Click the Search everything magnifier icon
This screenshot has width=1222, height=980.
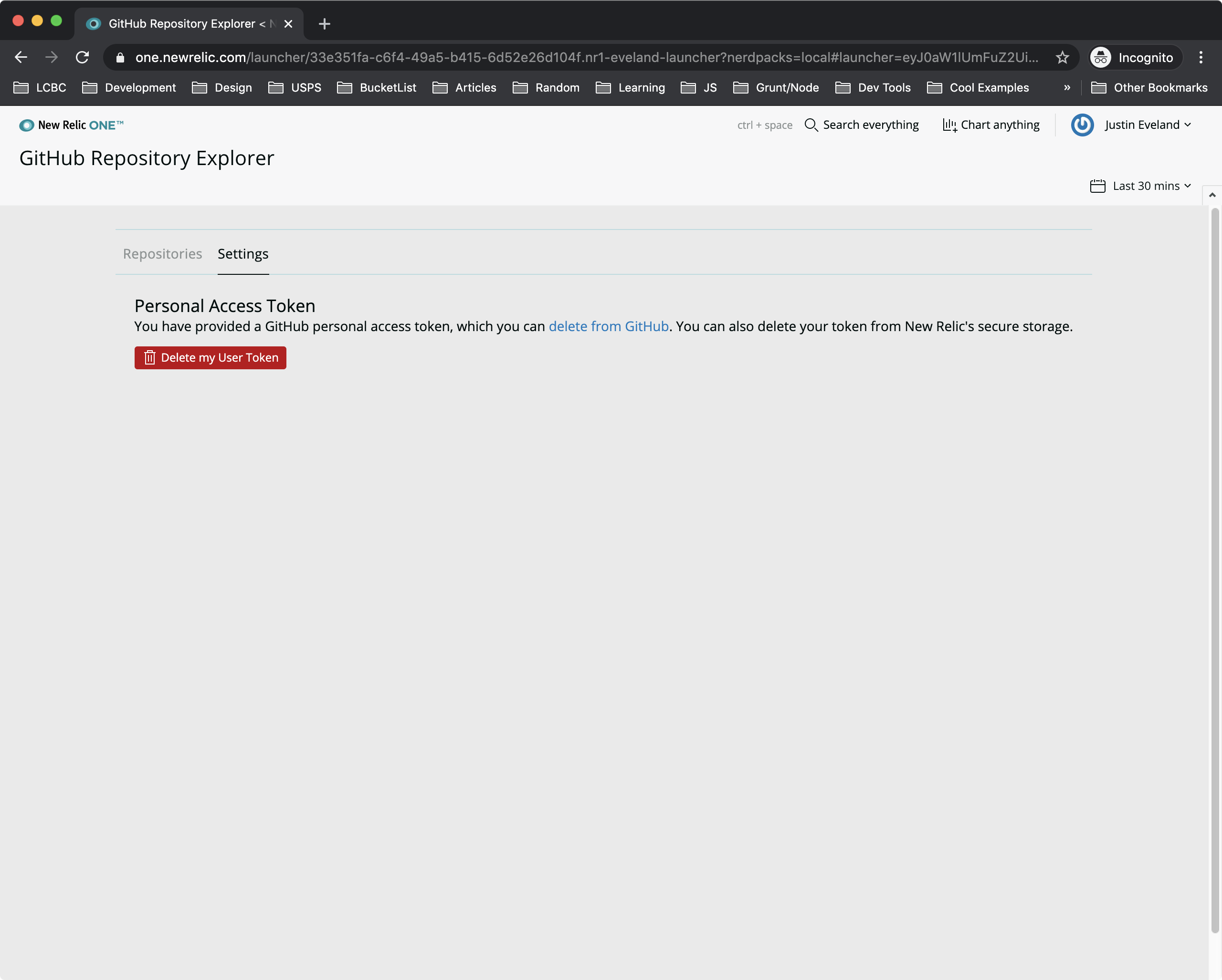point(811,125)
